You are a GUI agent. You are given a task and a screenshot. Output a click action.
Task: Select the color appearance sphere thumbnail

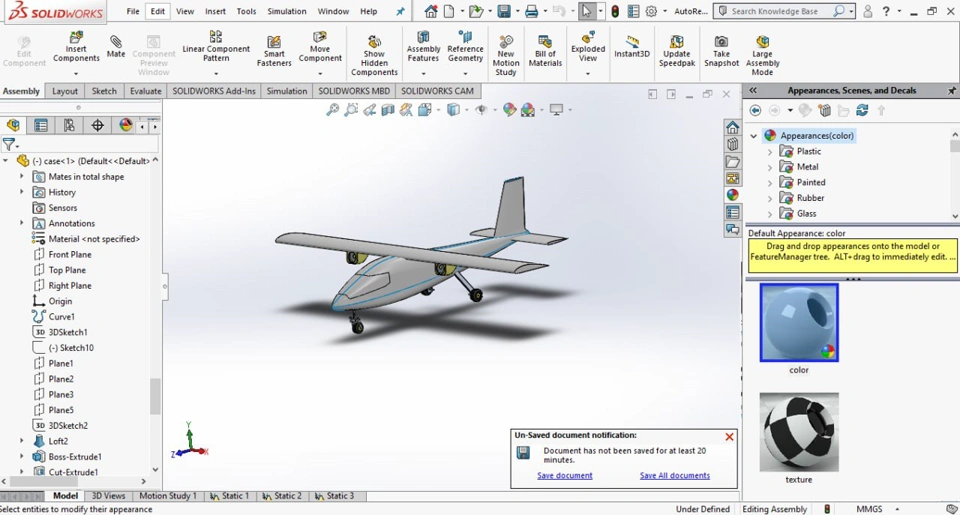pyautogui.click(x=799, y=323)
